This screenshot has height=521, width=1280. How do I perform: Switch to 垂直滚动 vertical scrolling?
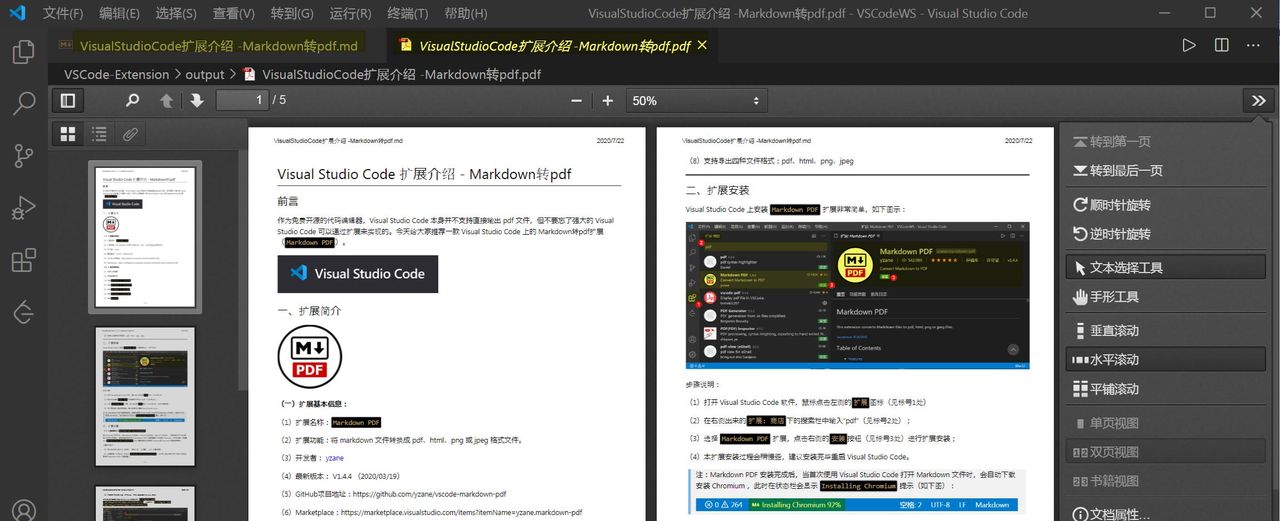tap(1167, 330)
